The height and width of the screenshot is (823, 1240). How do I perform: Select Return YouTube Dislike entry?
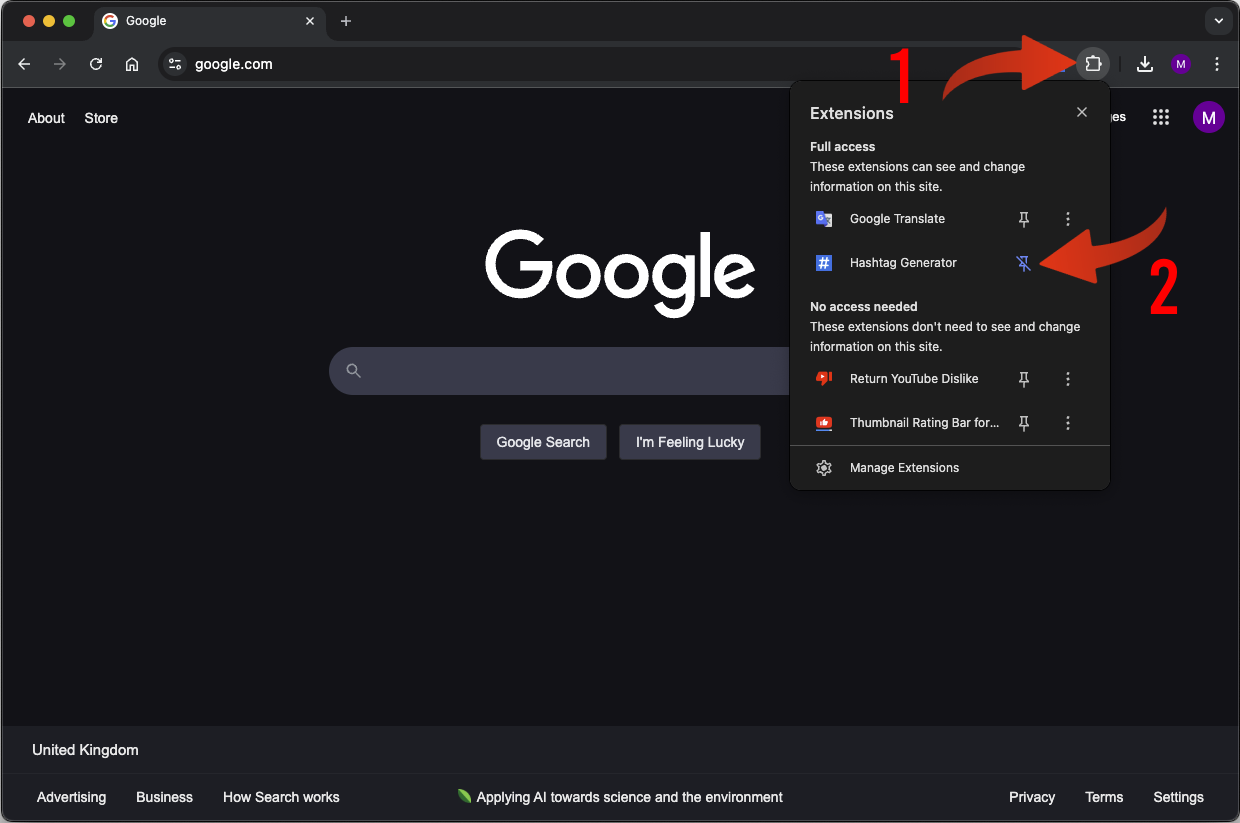click(914, 379)
